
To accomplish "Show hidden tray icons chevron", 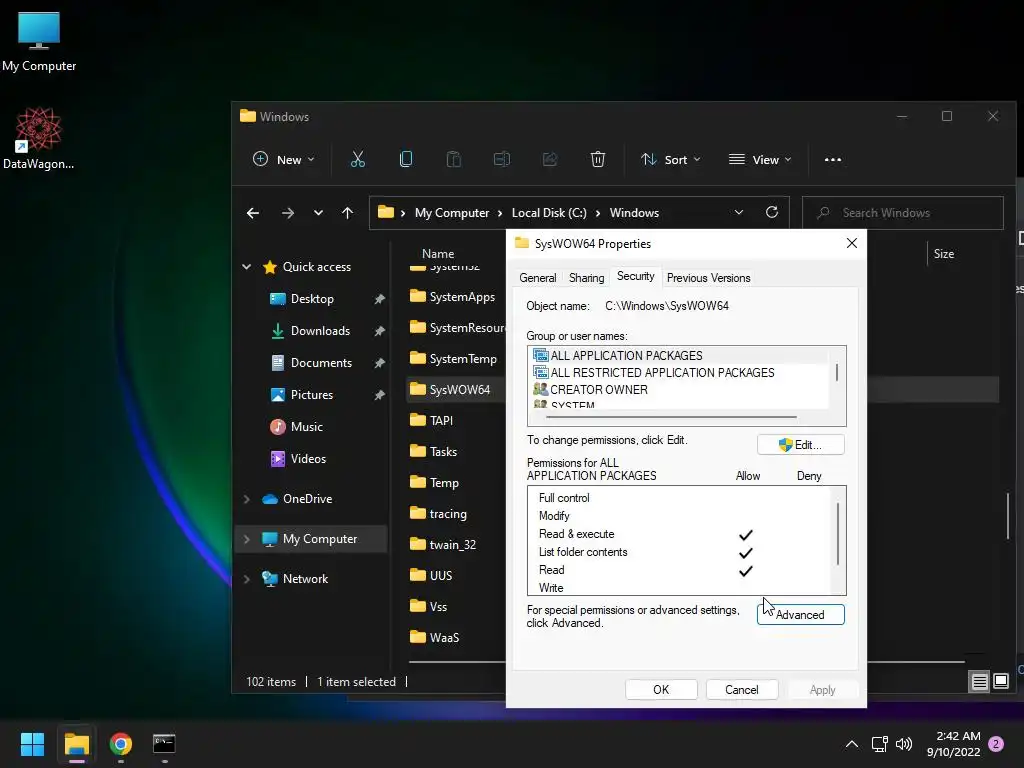I will click(x=852, y=744).
